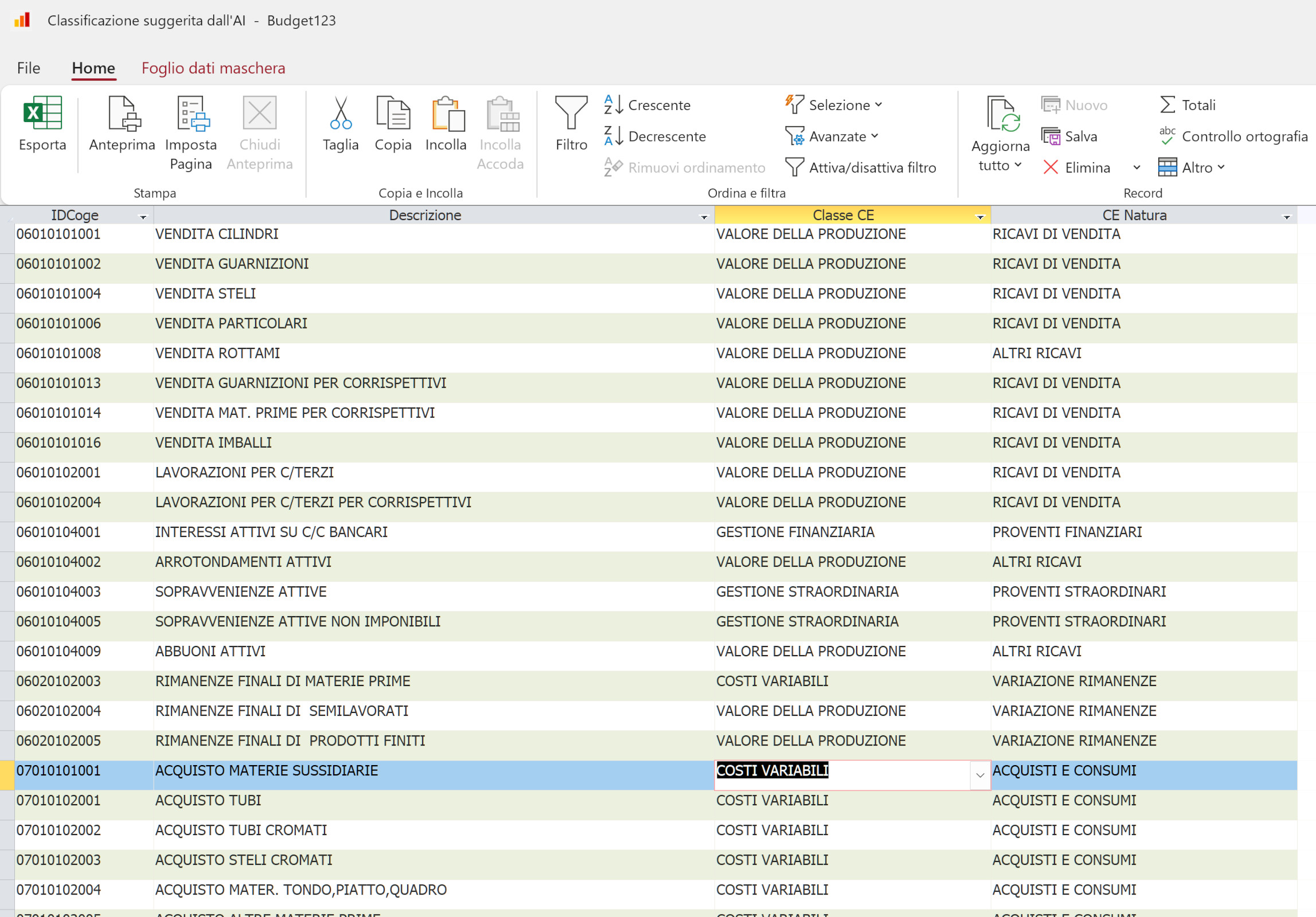
Task: Sort ascending with Crescente
Action: point(648,105)
